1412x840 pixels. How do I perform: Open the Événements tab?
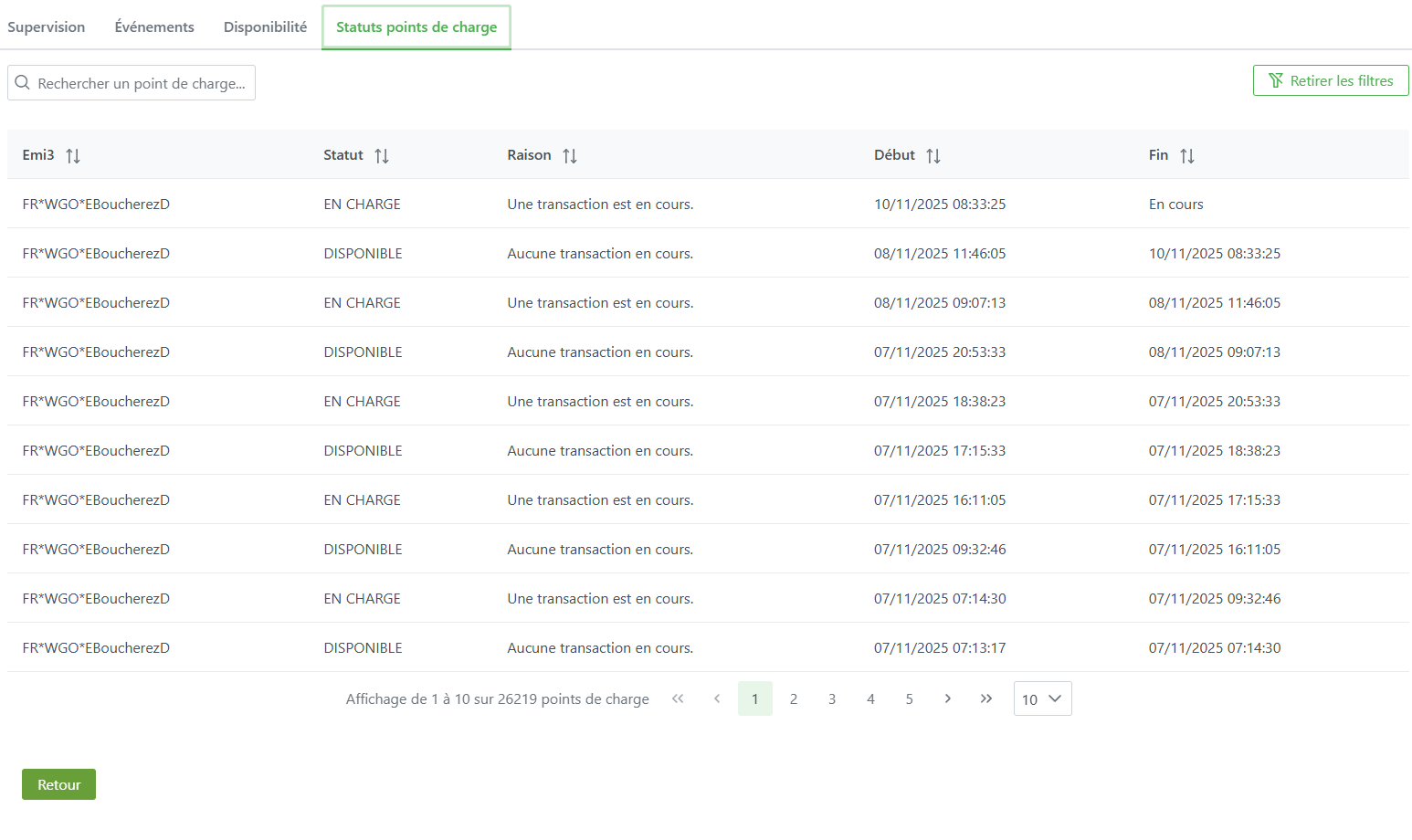click(x=154, y=27)
